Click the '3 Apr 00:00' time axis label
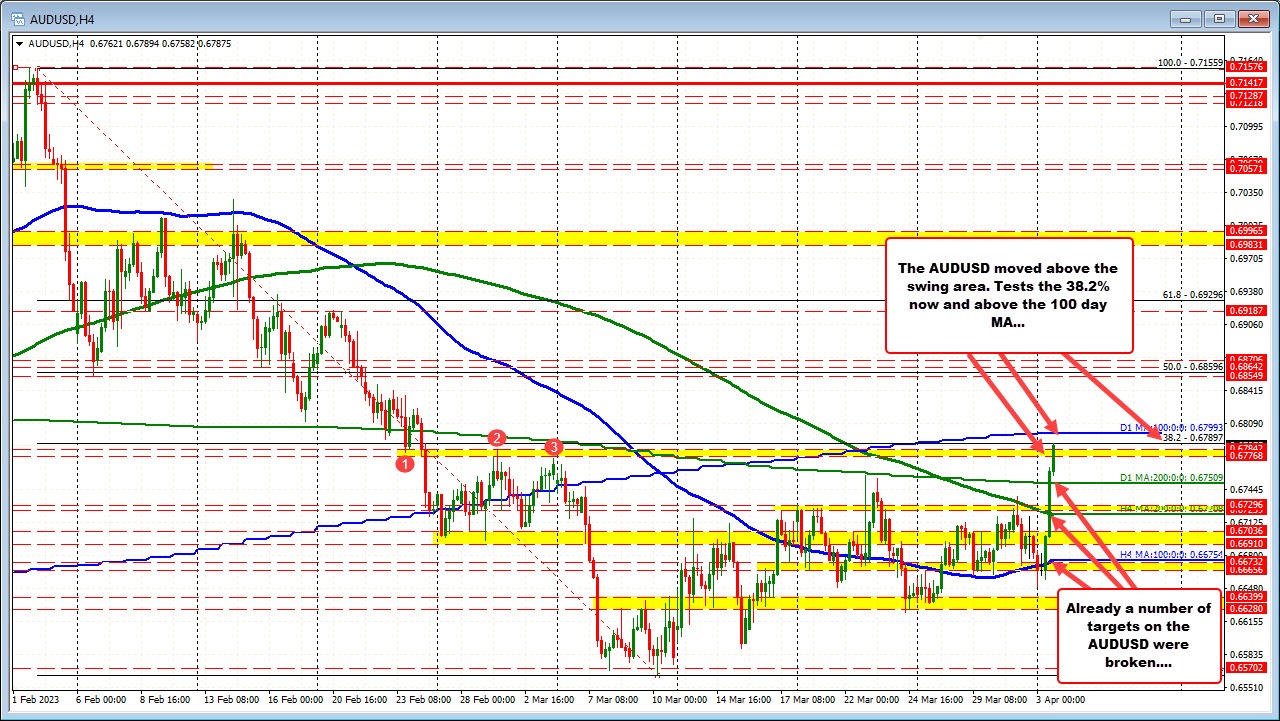The image size is (1280, 721). pos(1062,700)
